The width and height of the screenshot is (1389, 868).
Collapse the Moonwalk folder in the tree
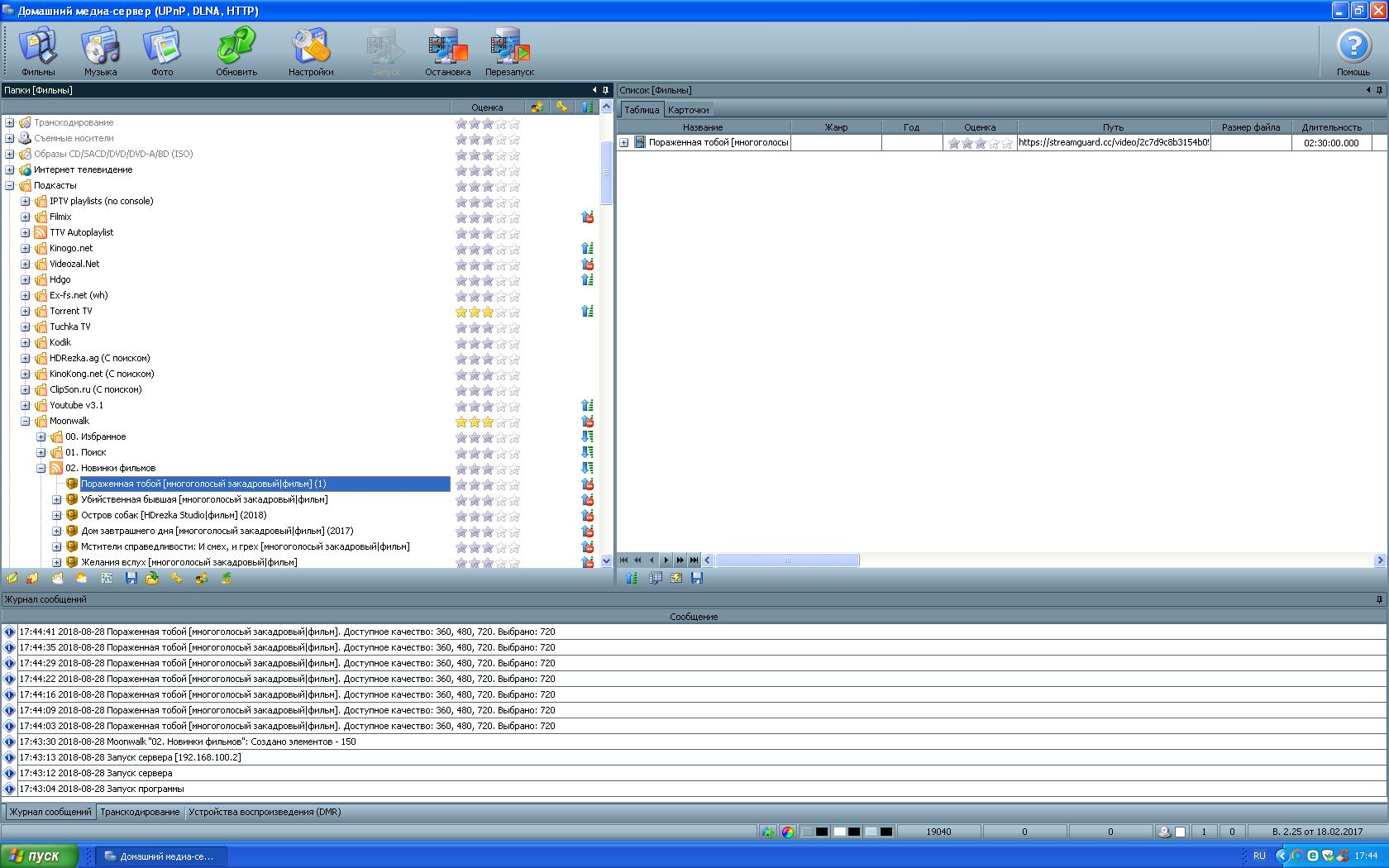(x=25, y=421)
